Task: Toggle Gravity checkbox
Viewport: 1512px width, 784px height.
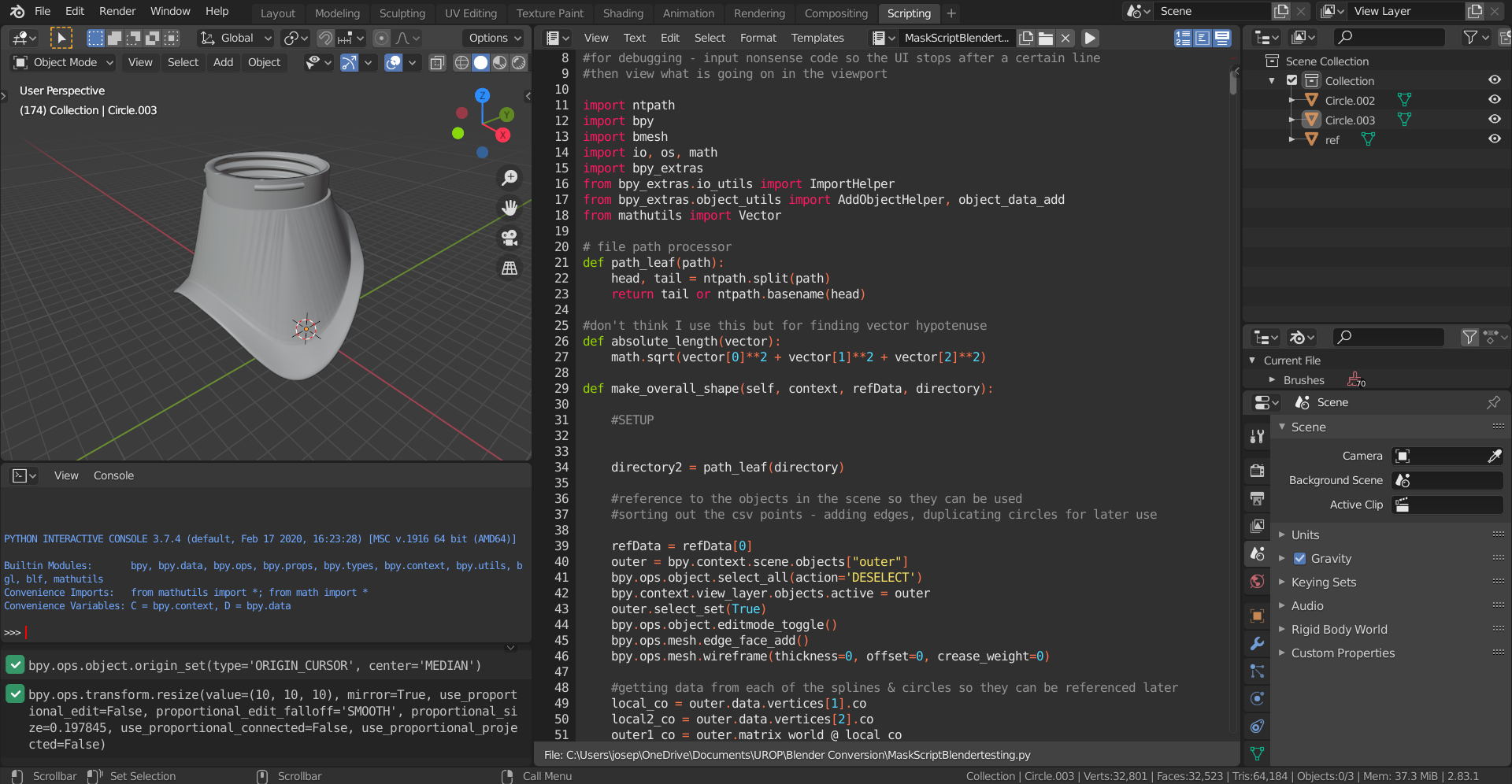Action: [1299, 559]
